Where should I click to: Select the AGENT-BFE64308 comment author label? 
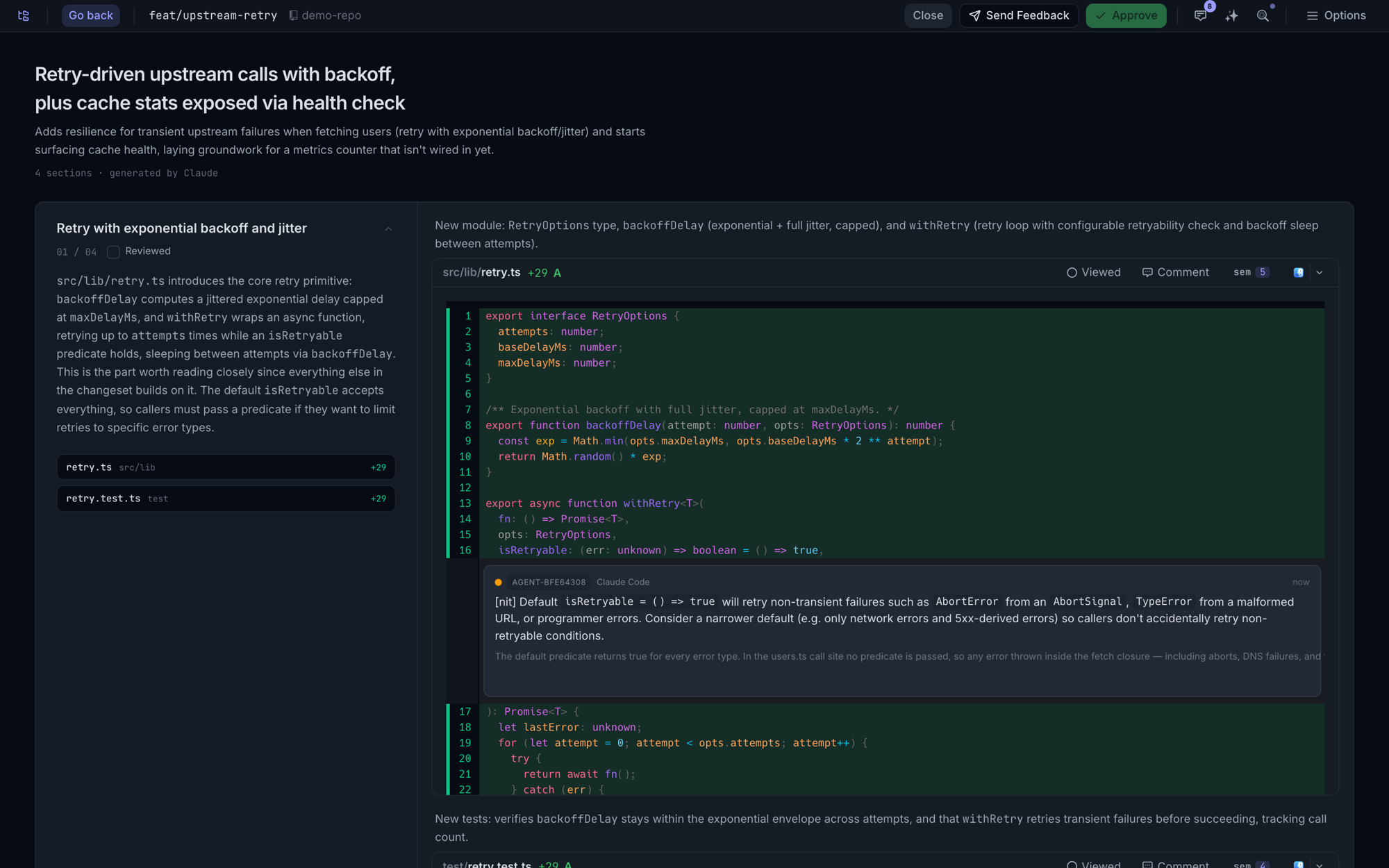549,582
